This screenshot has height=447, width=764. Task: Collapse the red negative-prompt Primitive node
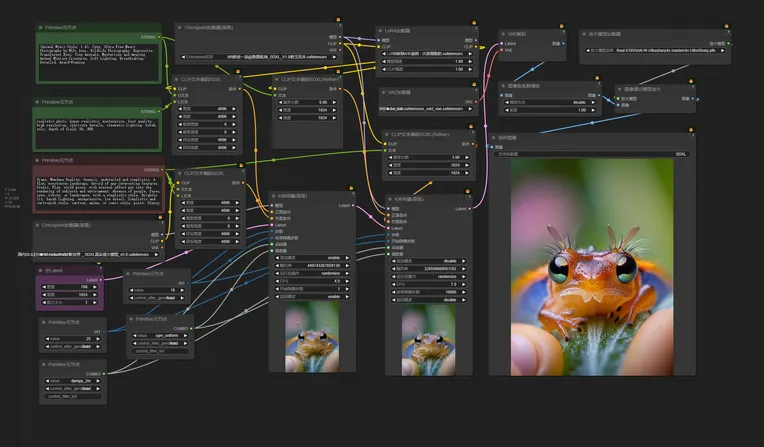click(38, 160)
